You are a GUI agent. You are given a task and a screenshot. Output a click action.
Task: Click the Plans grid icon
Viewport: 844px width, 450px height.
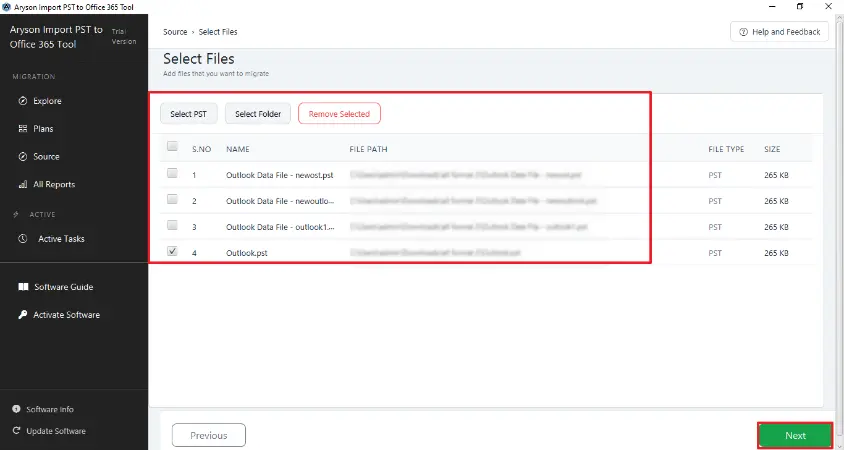coord(23,129)
